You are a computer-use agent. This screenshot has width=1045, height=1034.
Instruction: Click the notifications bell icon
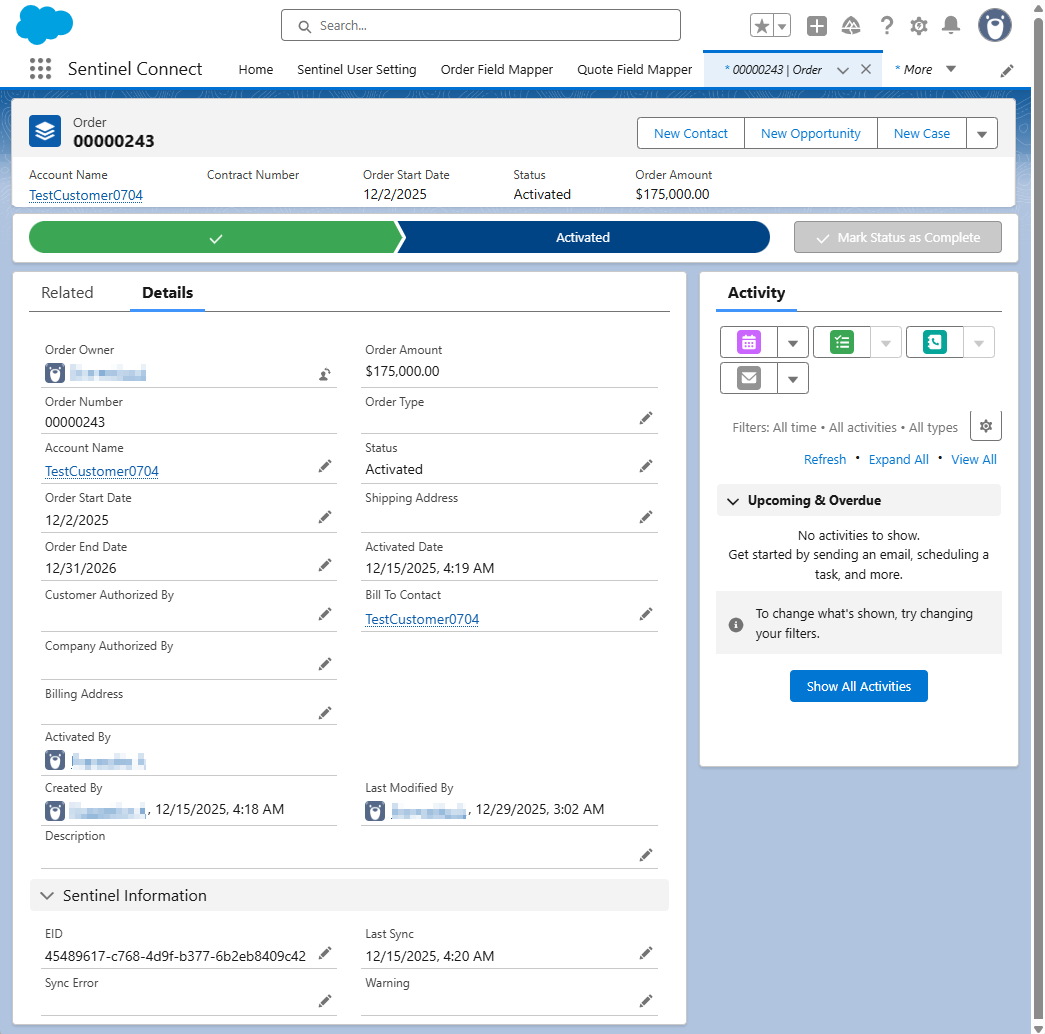pos(951,26)
